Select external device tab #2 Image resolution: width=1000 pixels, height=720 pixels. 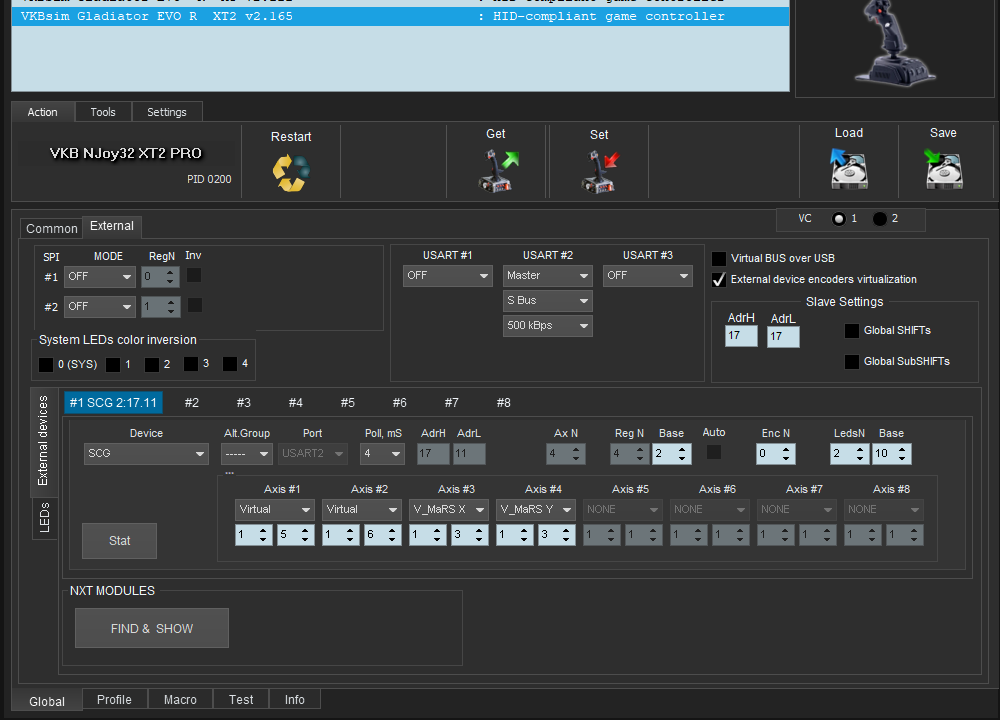[x=191, y=403]
